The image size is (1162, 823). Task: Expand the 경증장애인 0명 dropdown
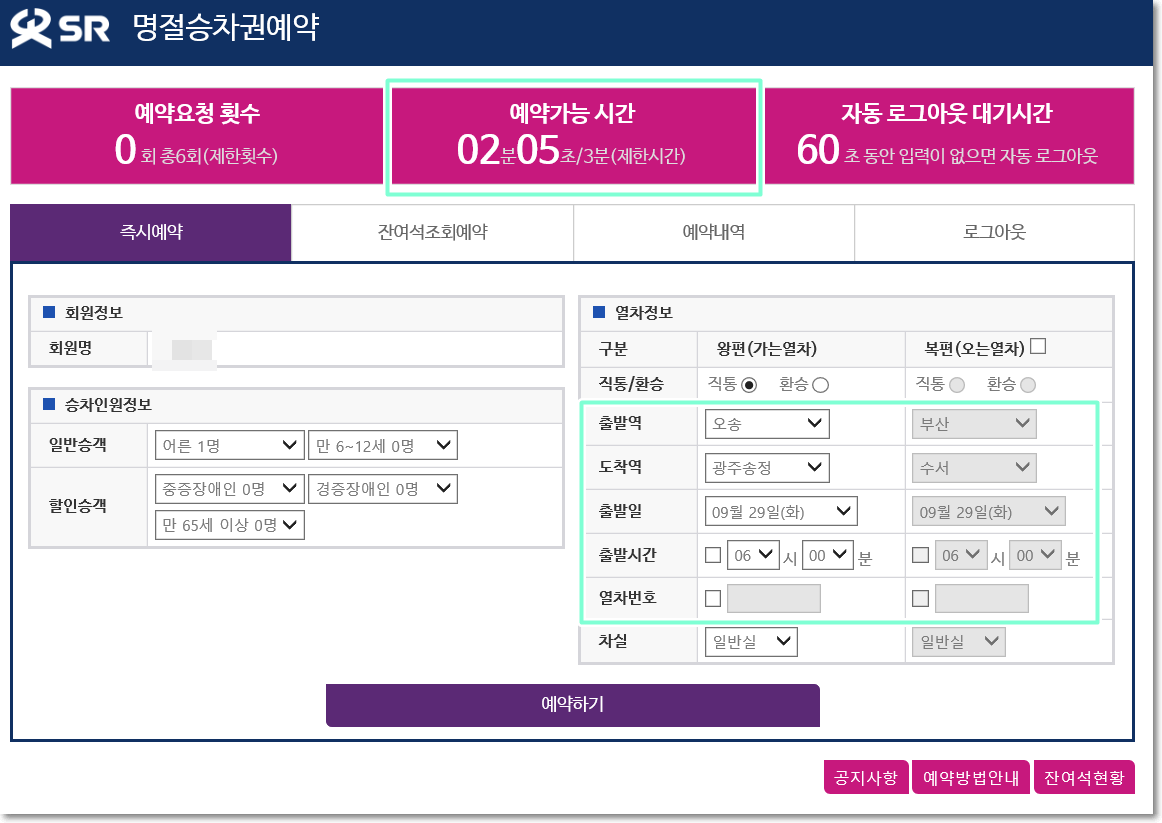pos(382,489)
